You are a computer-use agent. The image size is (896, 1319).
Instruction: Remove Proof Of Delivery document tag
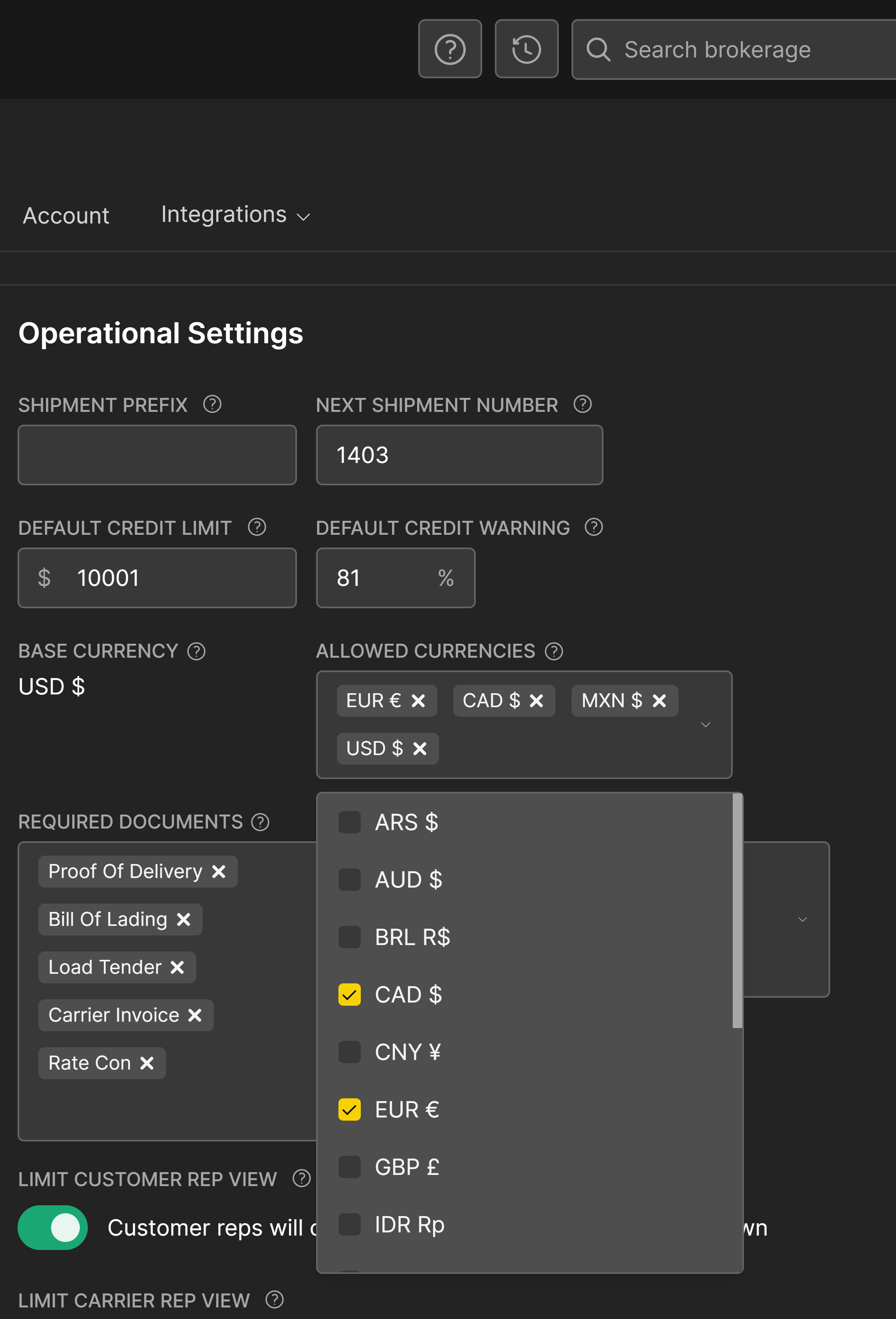tap(218, 871)
